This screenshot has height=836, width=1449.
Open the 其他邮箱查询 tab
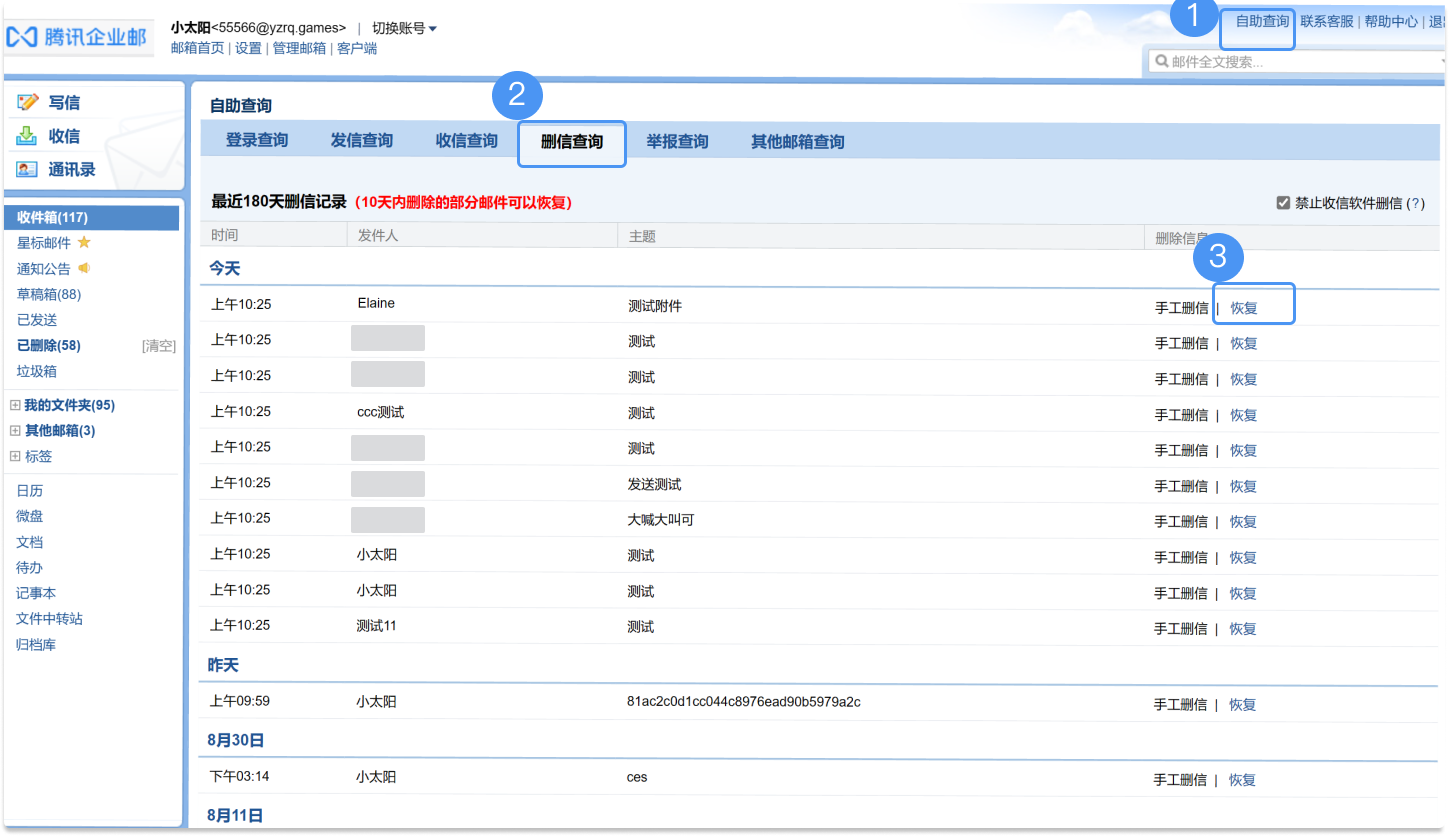[x=798, y=142]
